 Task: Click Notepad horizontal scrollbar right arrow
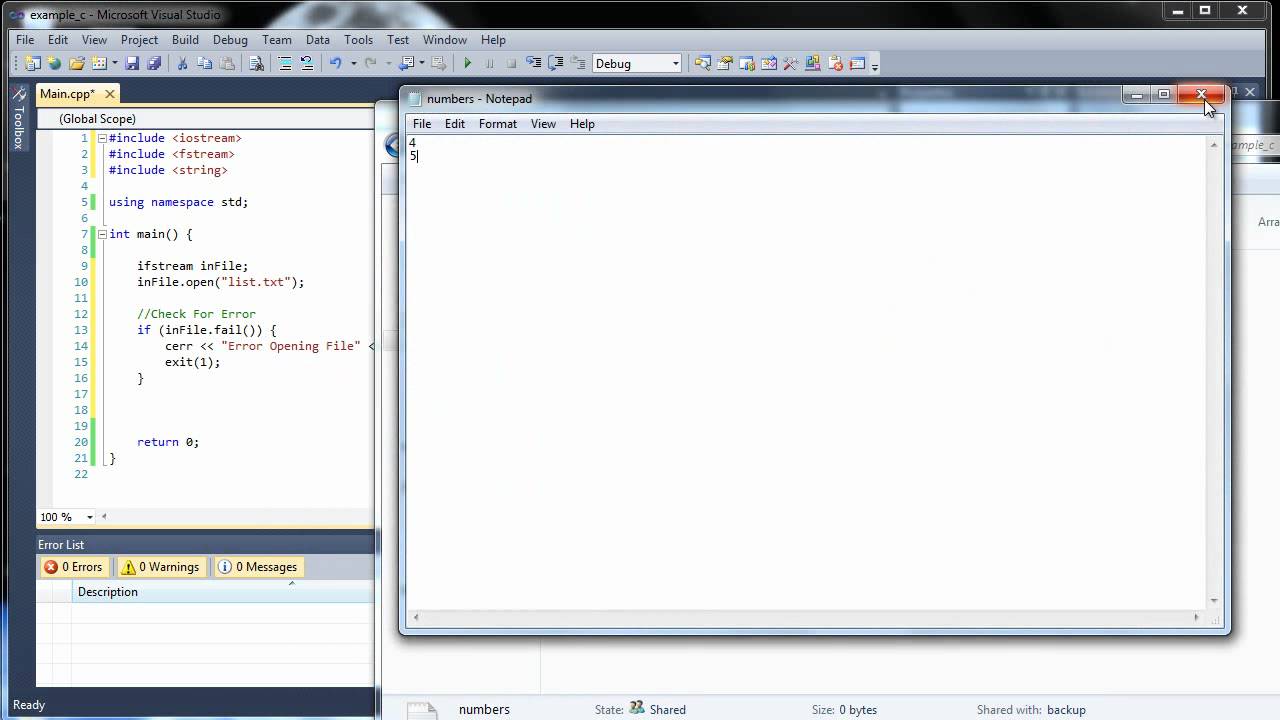(1196, 617)
